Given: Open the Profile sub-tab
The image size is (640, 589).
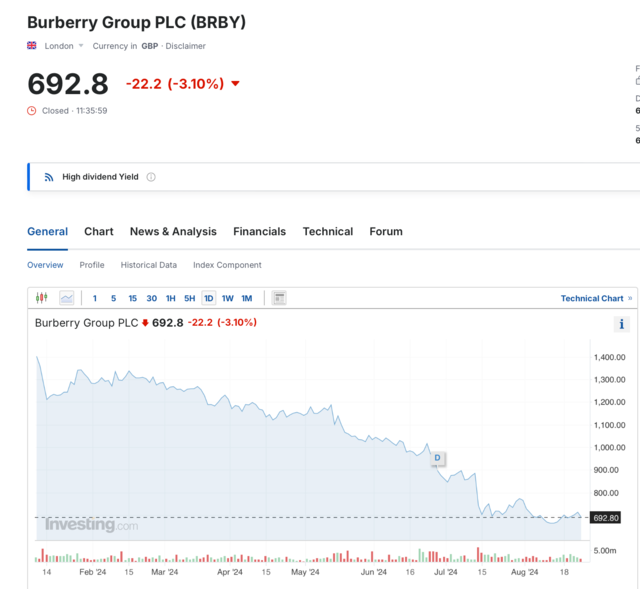Looking at the screenshot, I should (x=92, y=265).
